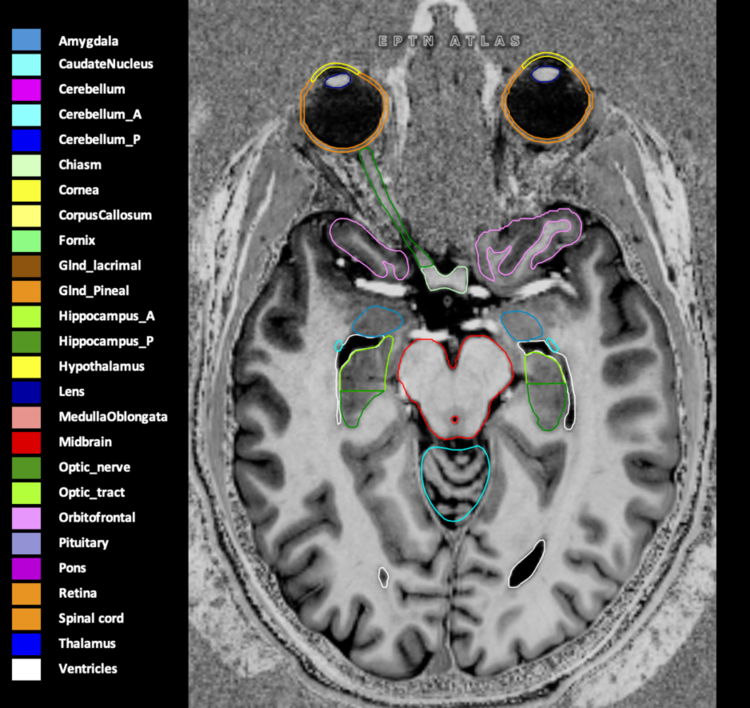Click the Cerebellum magenta swatch
The width and height of the screenshot is (750, 708).
(26, 90)
